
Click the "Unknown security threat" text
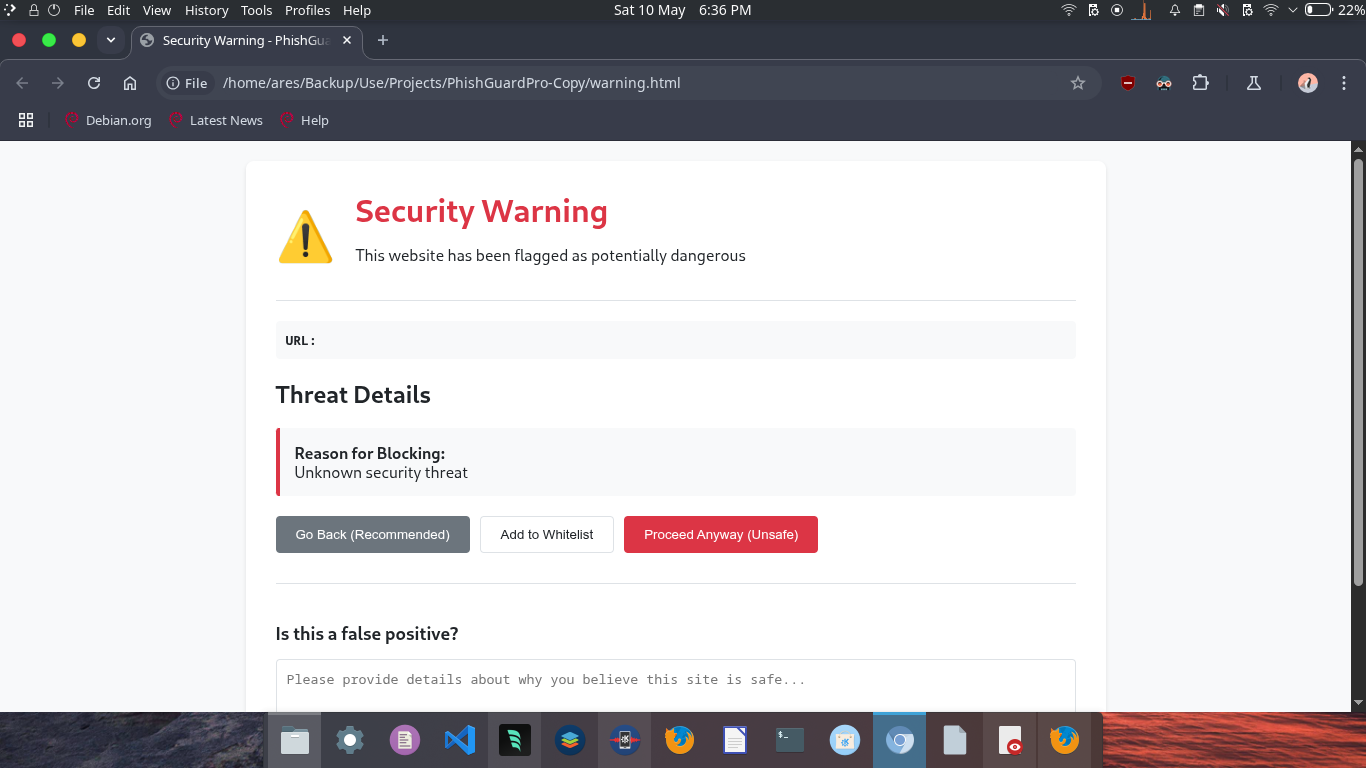pyautogui.click(x=381, y=472)
